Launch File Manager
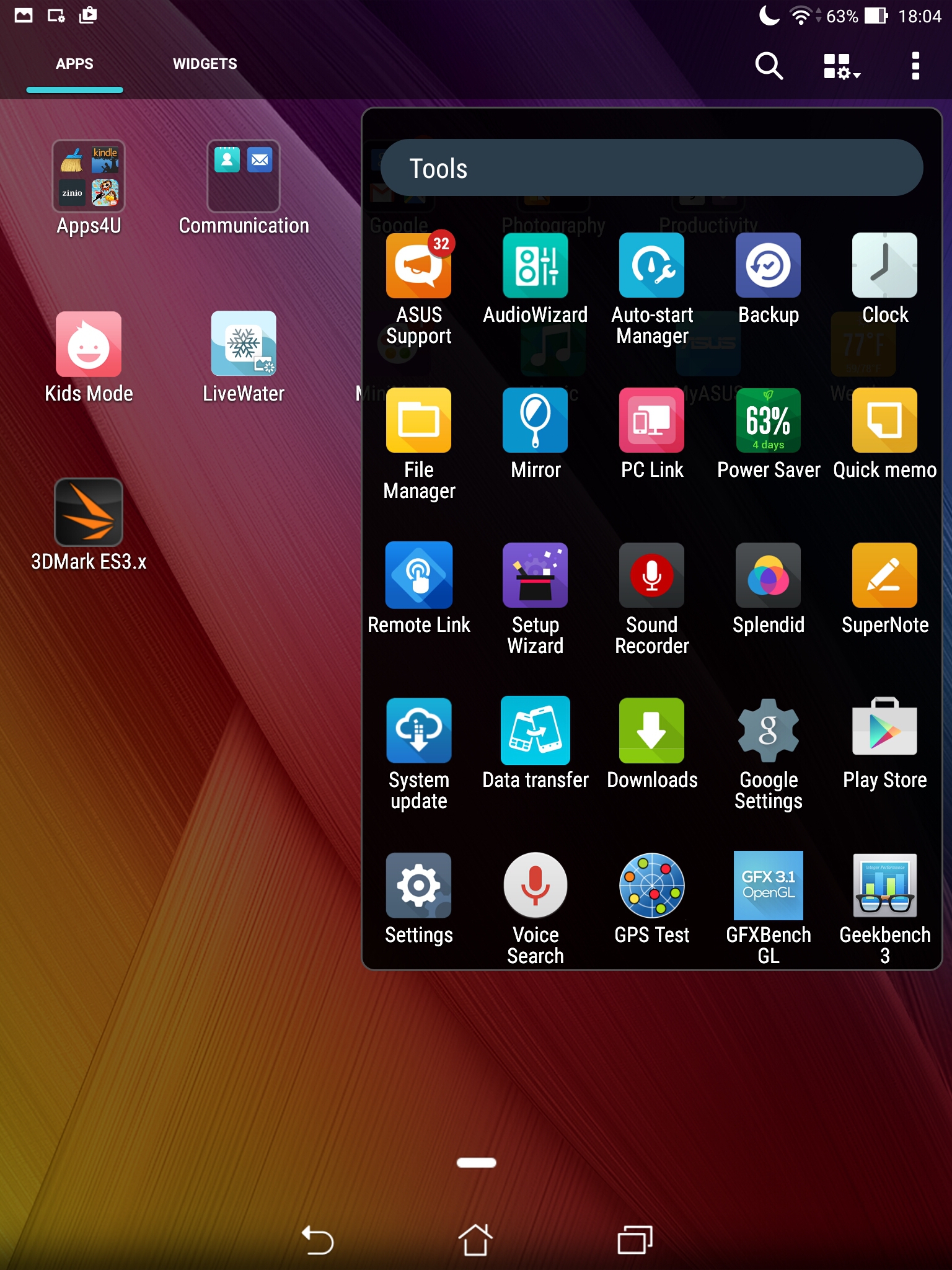The width and height of the screenshot is (952, 1270). (419, 420)
